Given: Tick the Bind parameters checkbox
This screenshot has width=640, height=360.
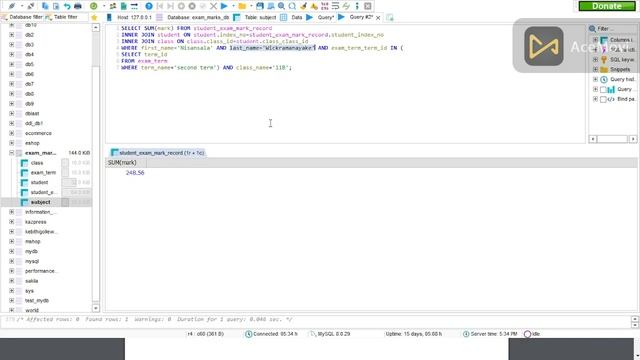Looking at the screenshot, I should 603,99.
